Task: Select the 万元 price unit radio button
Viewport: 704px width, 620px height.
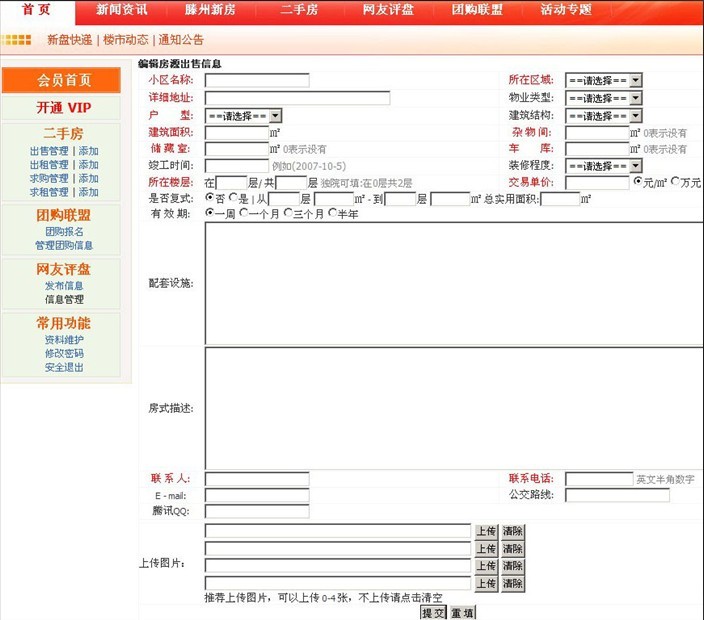Action: pos(675,182)
